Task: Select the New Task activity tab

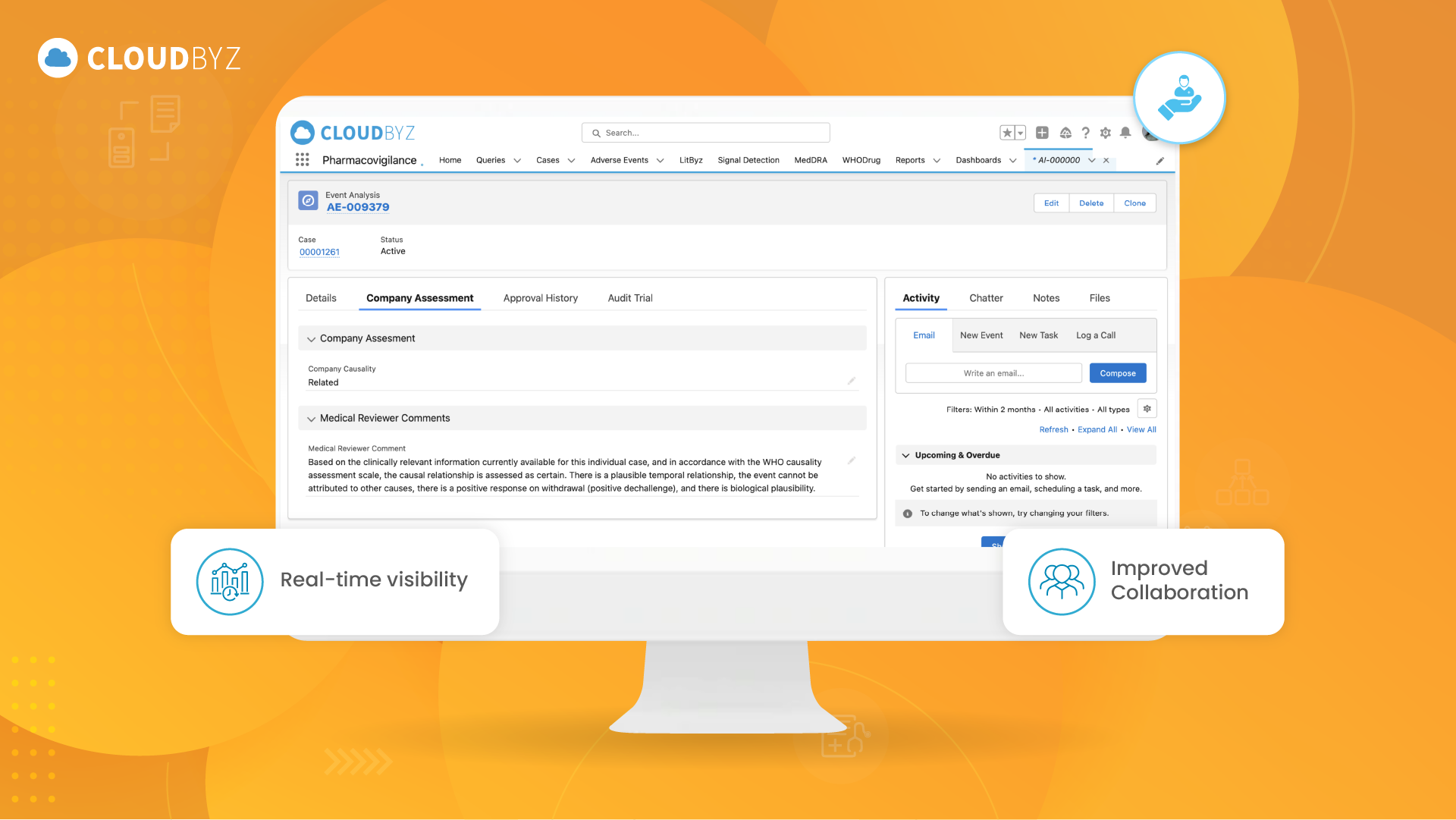Action: [1038, 335]
